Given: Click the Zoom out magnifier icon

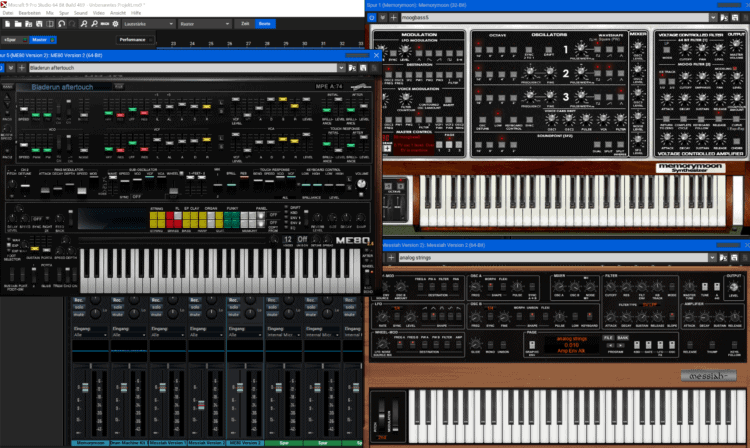Looking at the screenshot, I should 94,24.
